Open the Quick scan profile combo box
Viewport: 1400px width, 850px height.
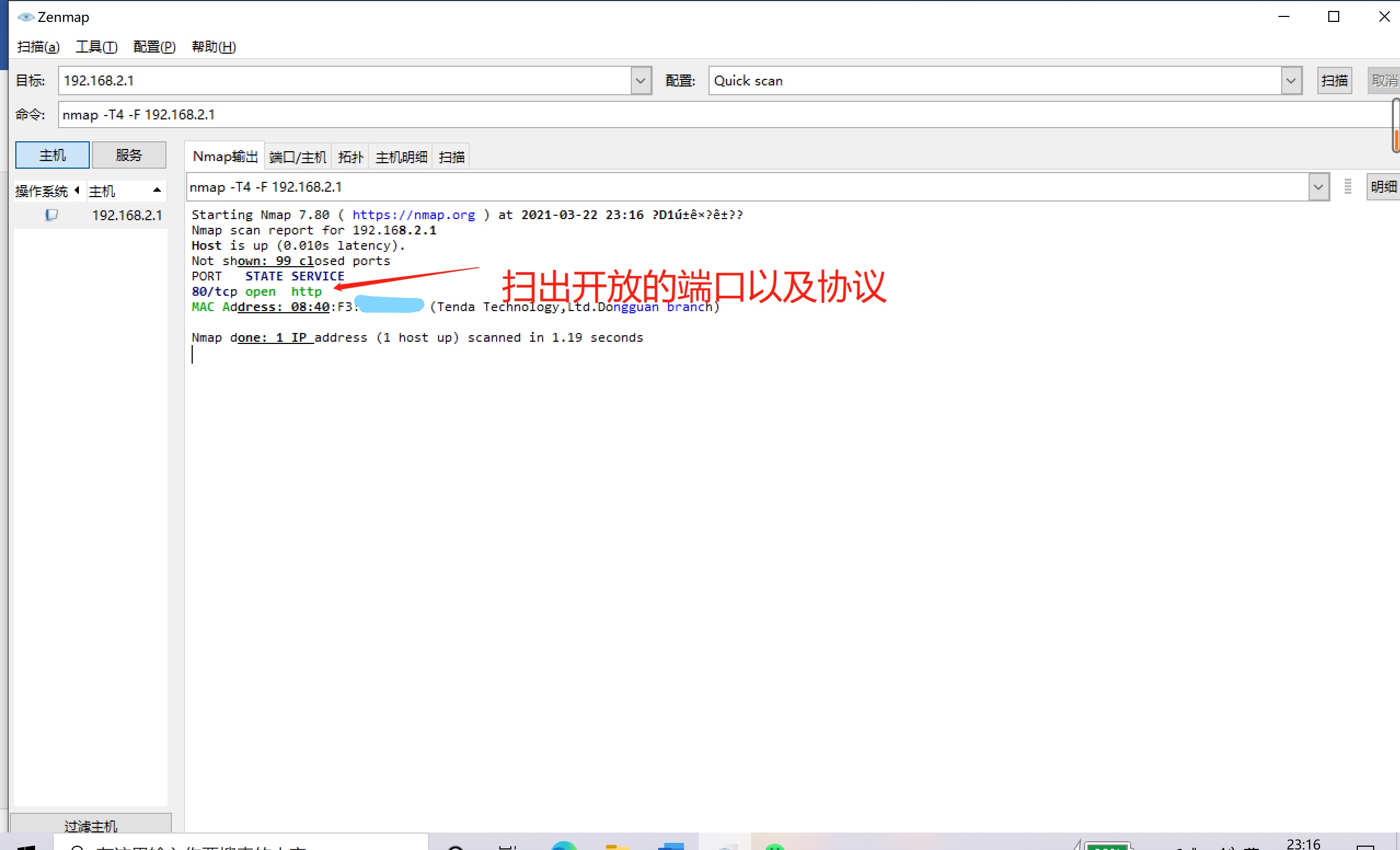click(1005, 81)
